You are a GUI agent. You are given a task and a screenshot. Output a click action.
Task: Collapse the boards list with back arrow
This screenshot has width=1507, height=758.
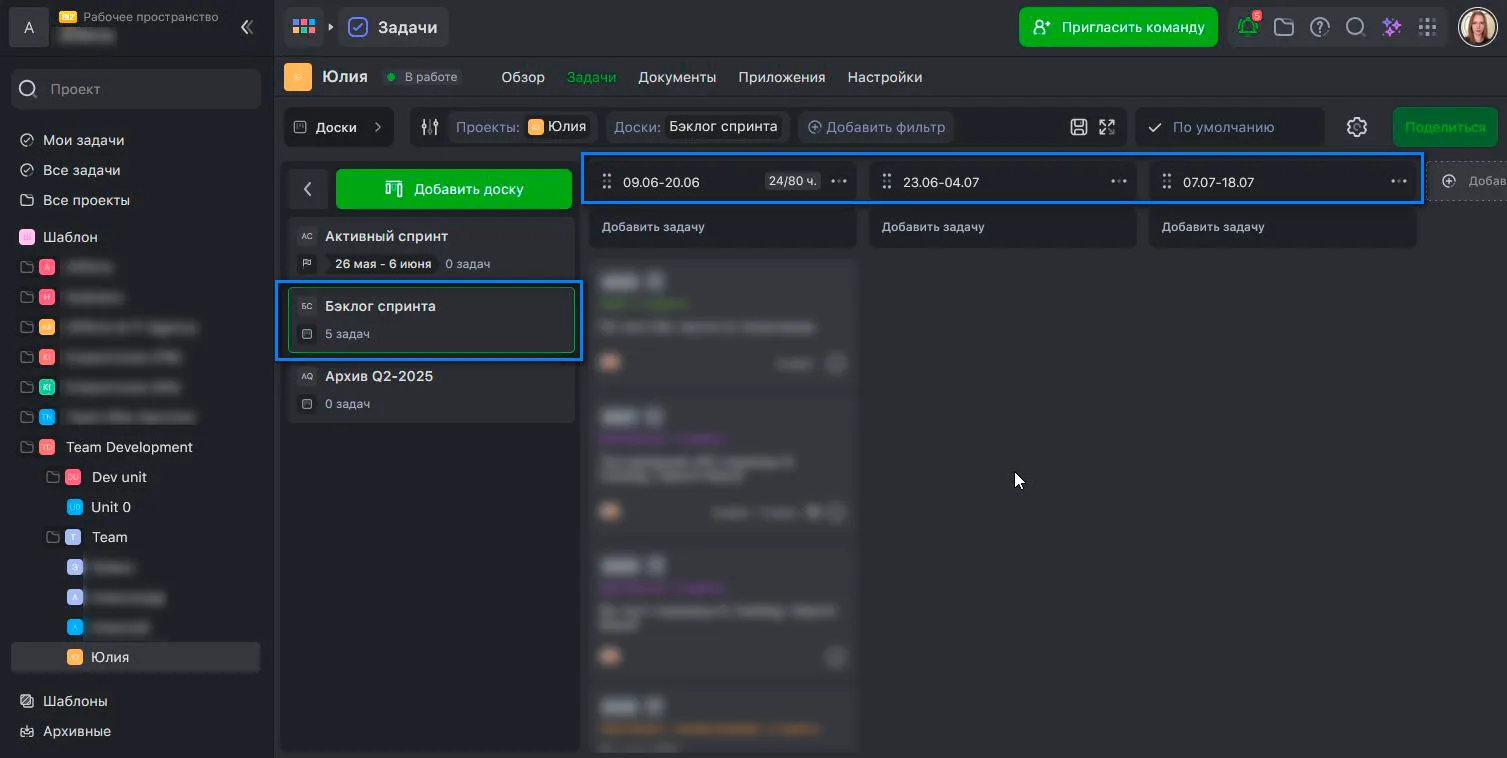click(308, 189)
